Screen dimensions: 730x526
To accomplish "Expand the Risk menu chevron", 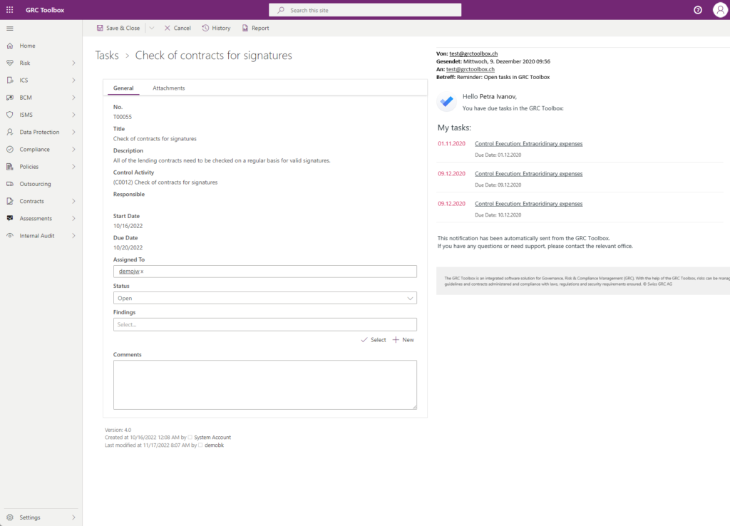I will 74,63.
